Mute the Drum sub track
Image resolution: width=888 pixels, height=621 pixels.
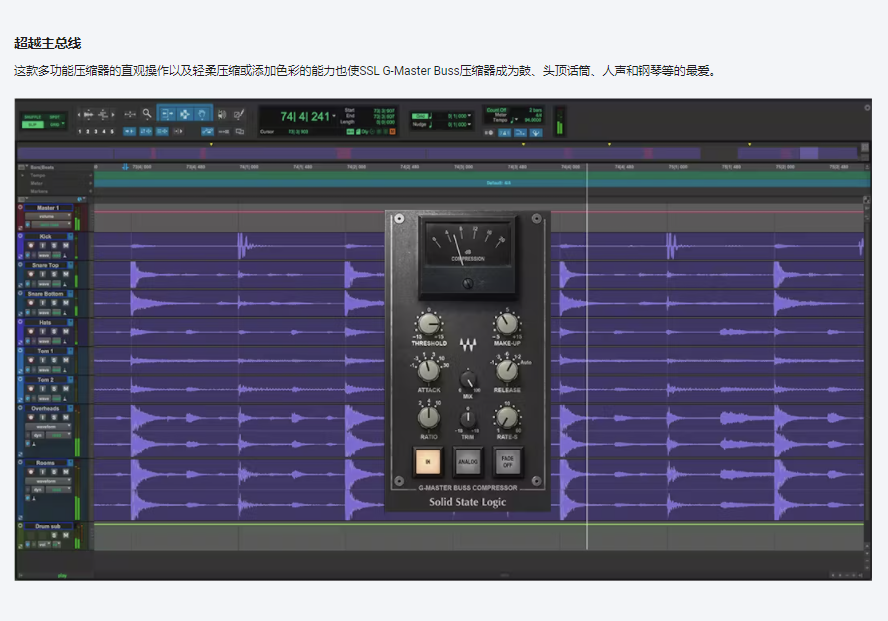66,535
